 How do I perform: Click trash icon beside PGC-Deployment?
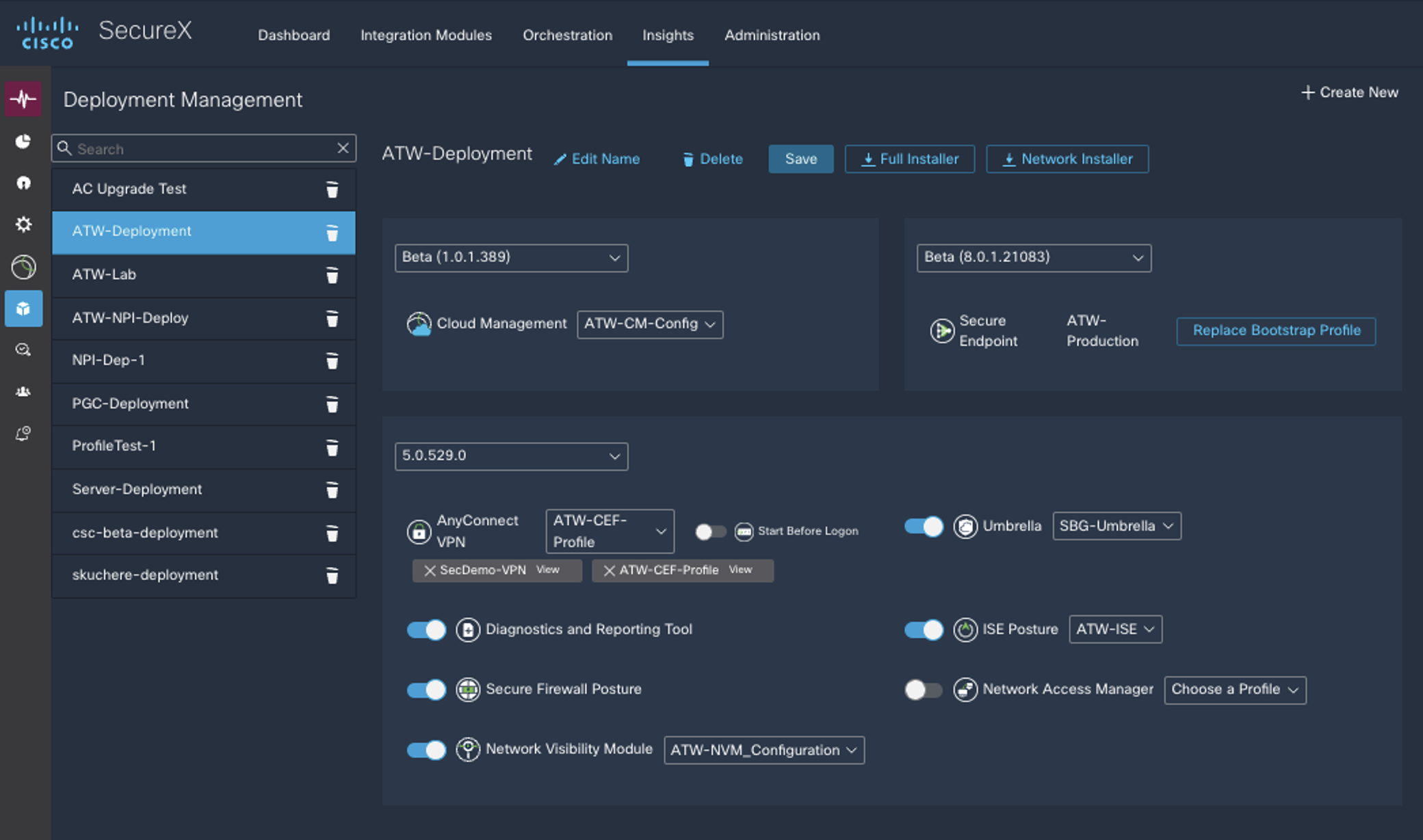[332, 404]
